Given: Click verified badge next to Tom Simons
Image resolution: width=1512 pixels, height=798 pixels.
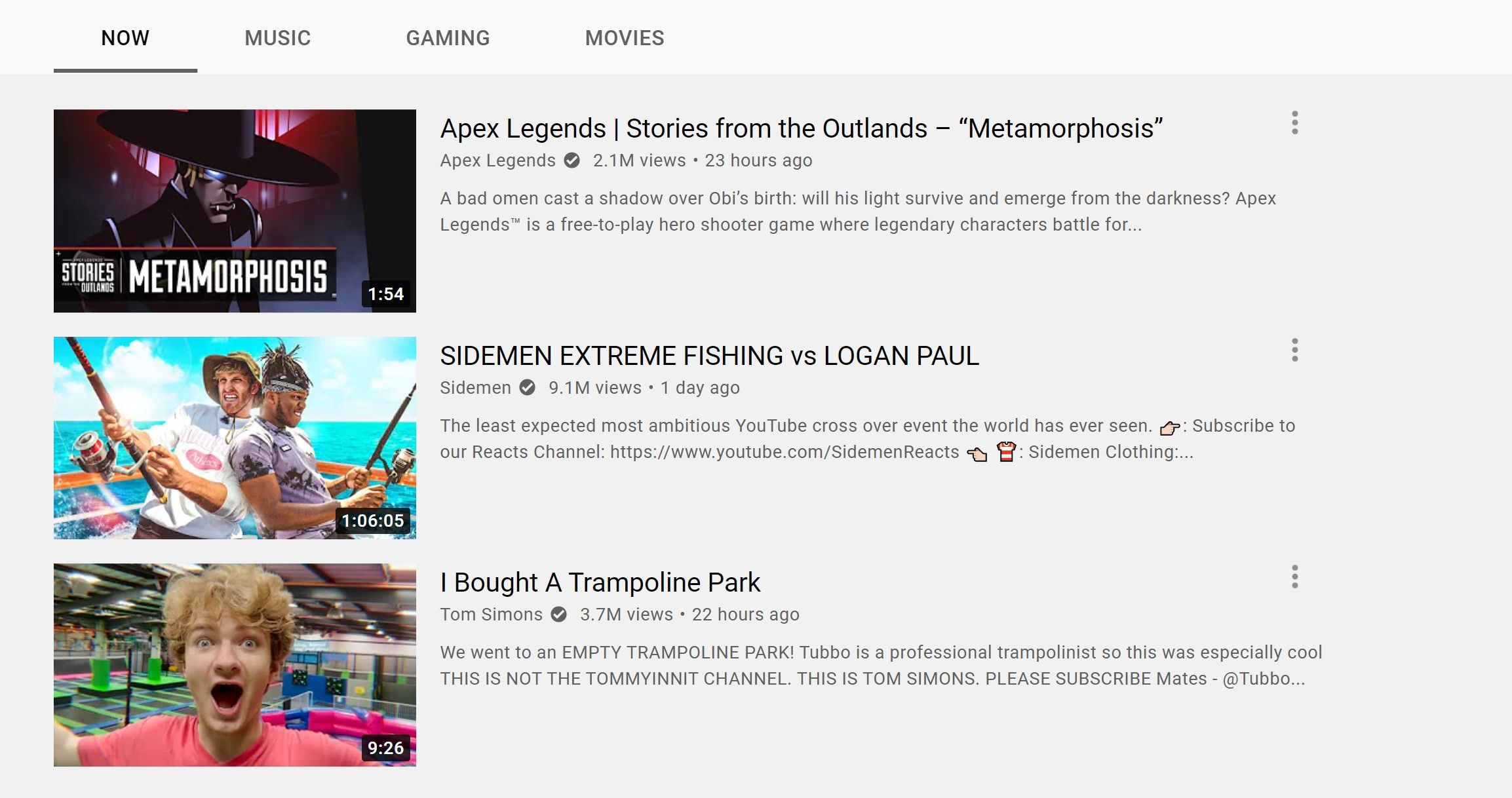Looking at the screenshot, I should [558, 615].
